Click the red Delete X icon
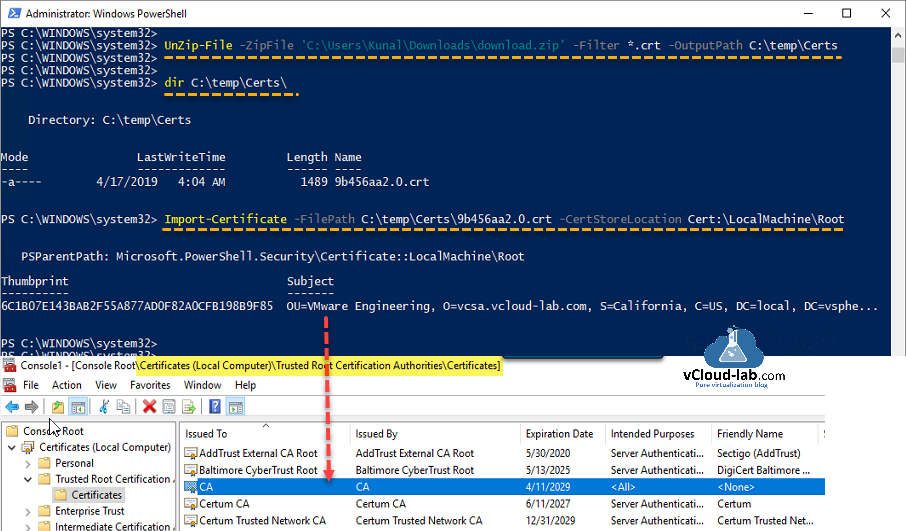Viewport: 906px width, 531px height. click(150, 407)
